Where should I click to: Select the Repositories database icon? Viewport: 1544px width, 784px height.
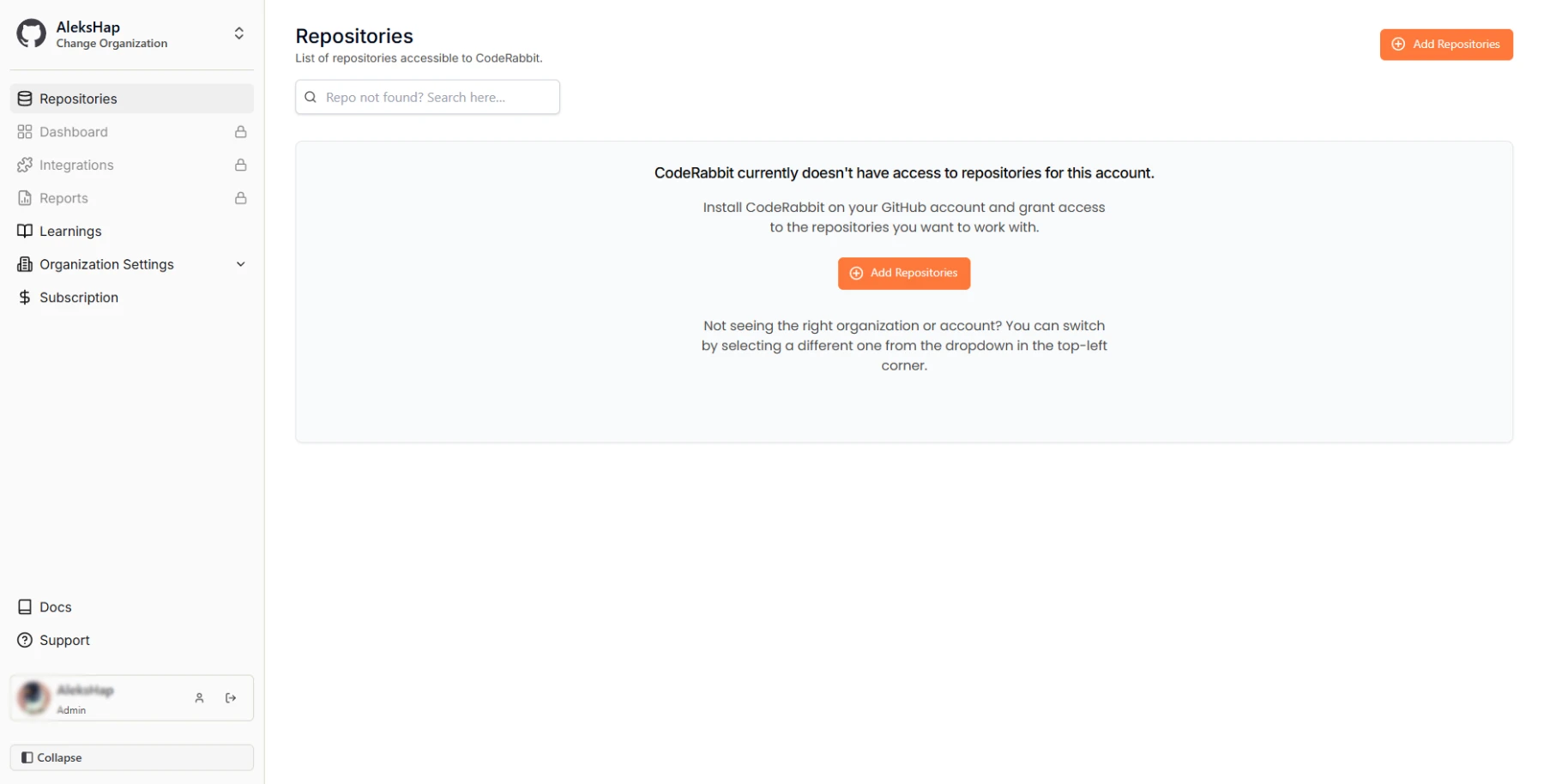point(23,98)
